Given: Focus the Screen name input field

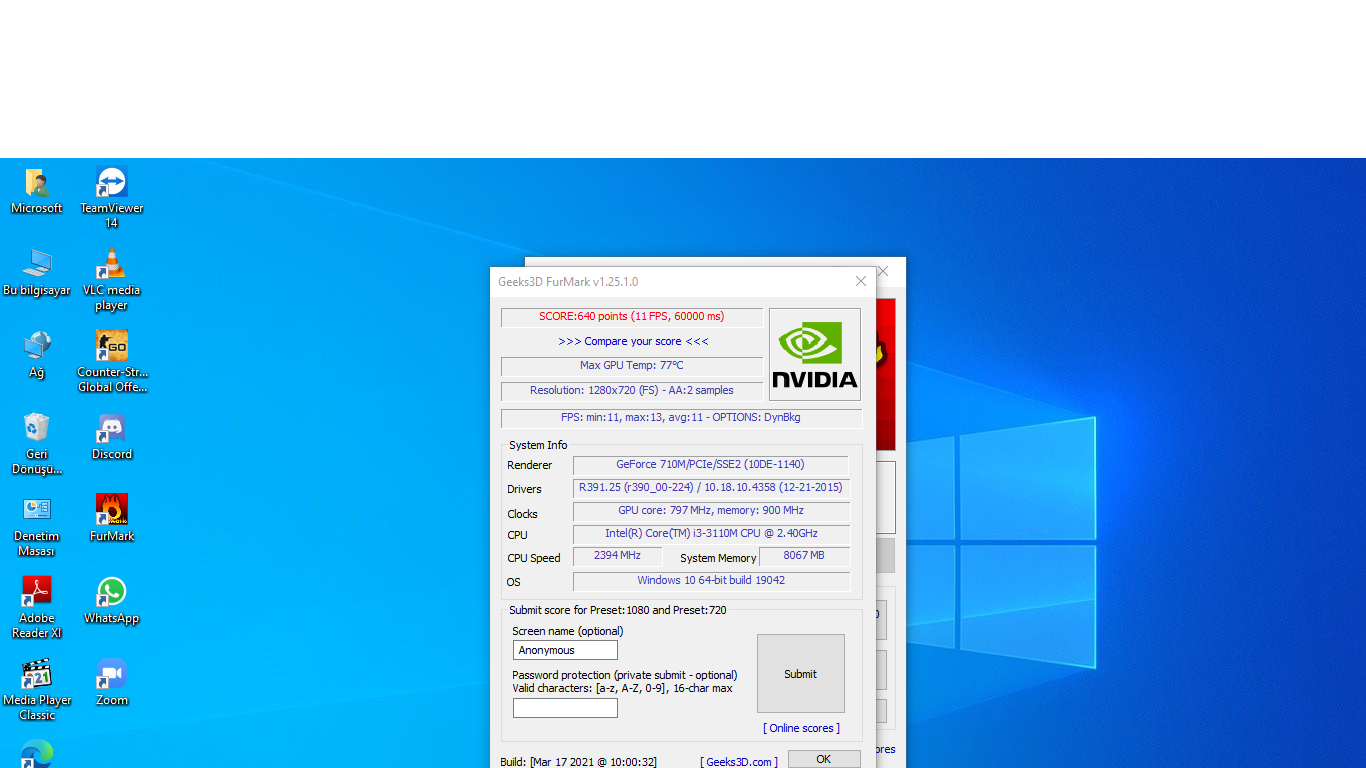Looking at the screenshot, I should click(565, 650).
